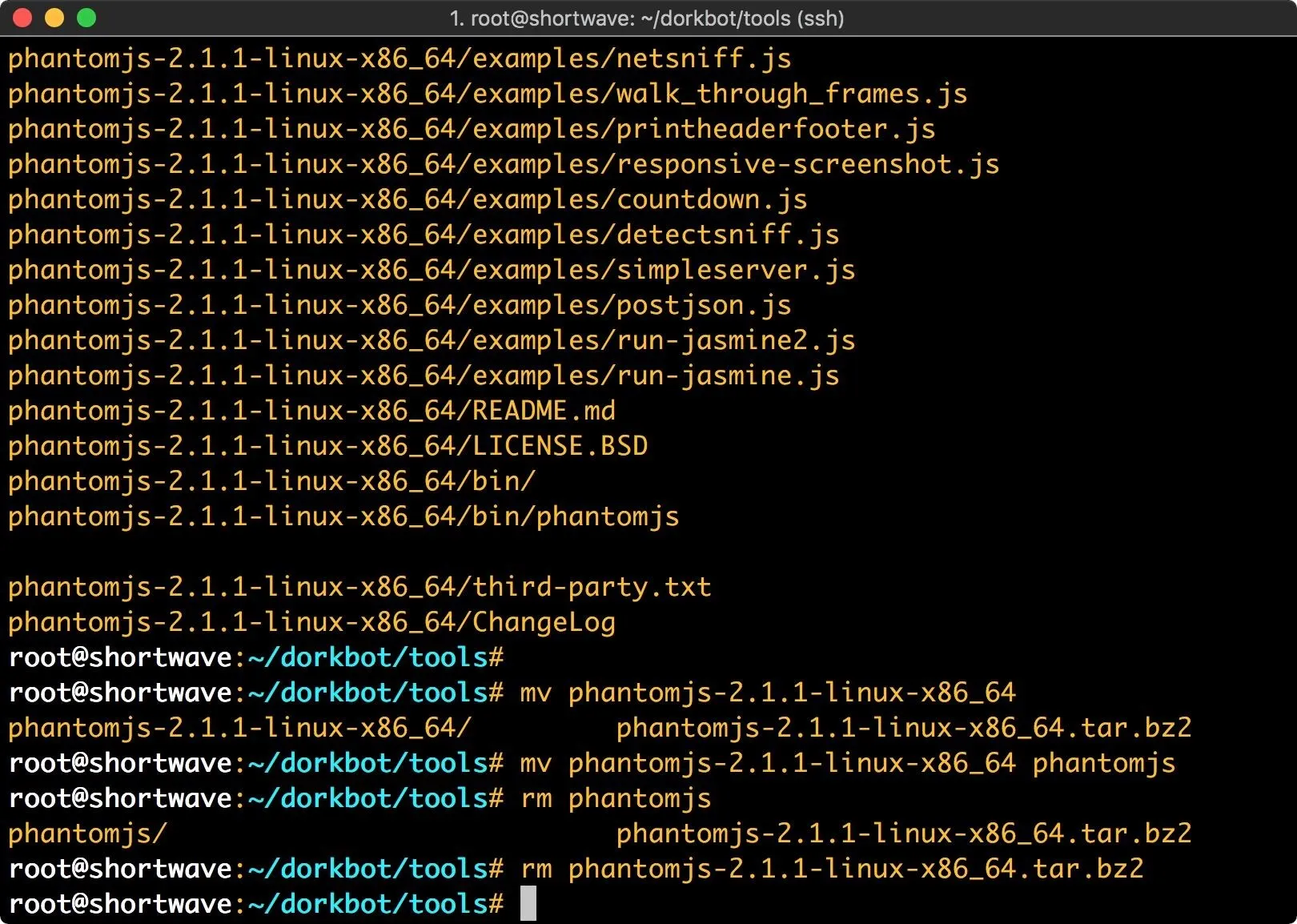Close the terminal window with red button
1297x924 pixels.
[22, 18]
